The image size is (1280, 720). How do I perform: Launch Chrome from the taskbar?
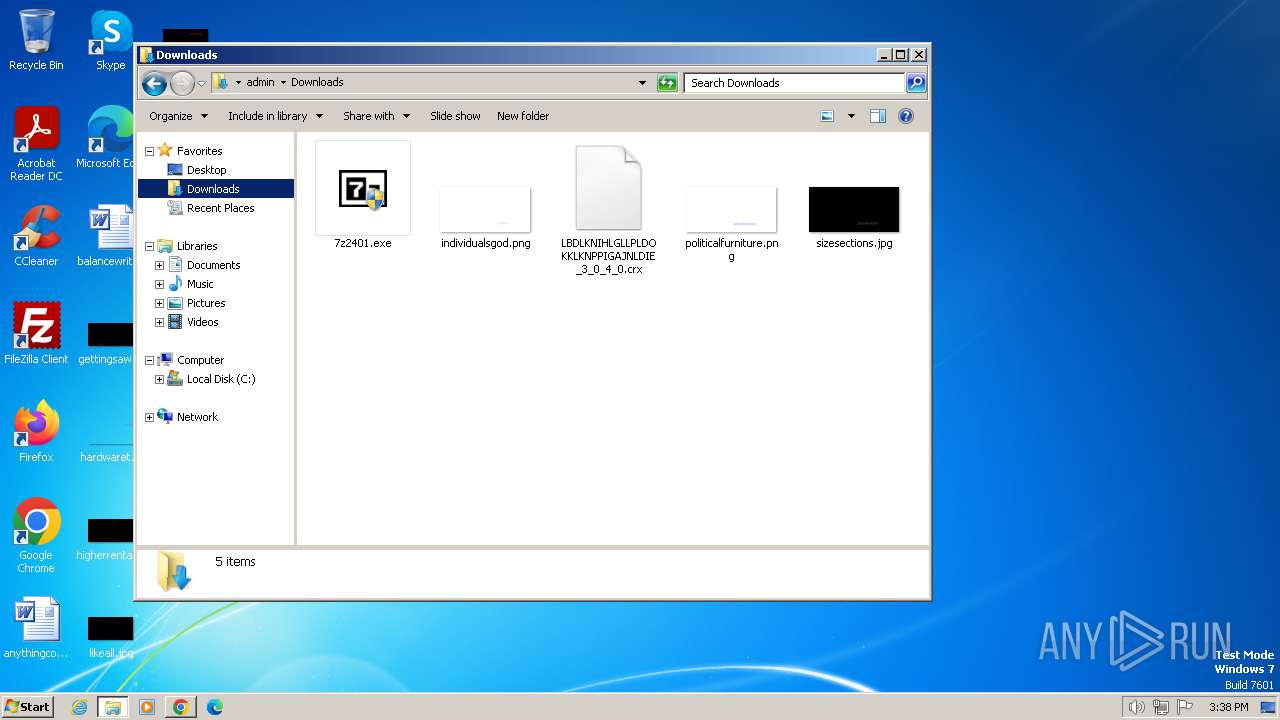pos(181,707)
